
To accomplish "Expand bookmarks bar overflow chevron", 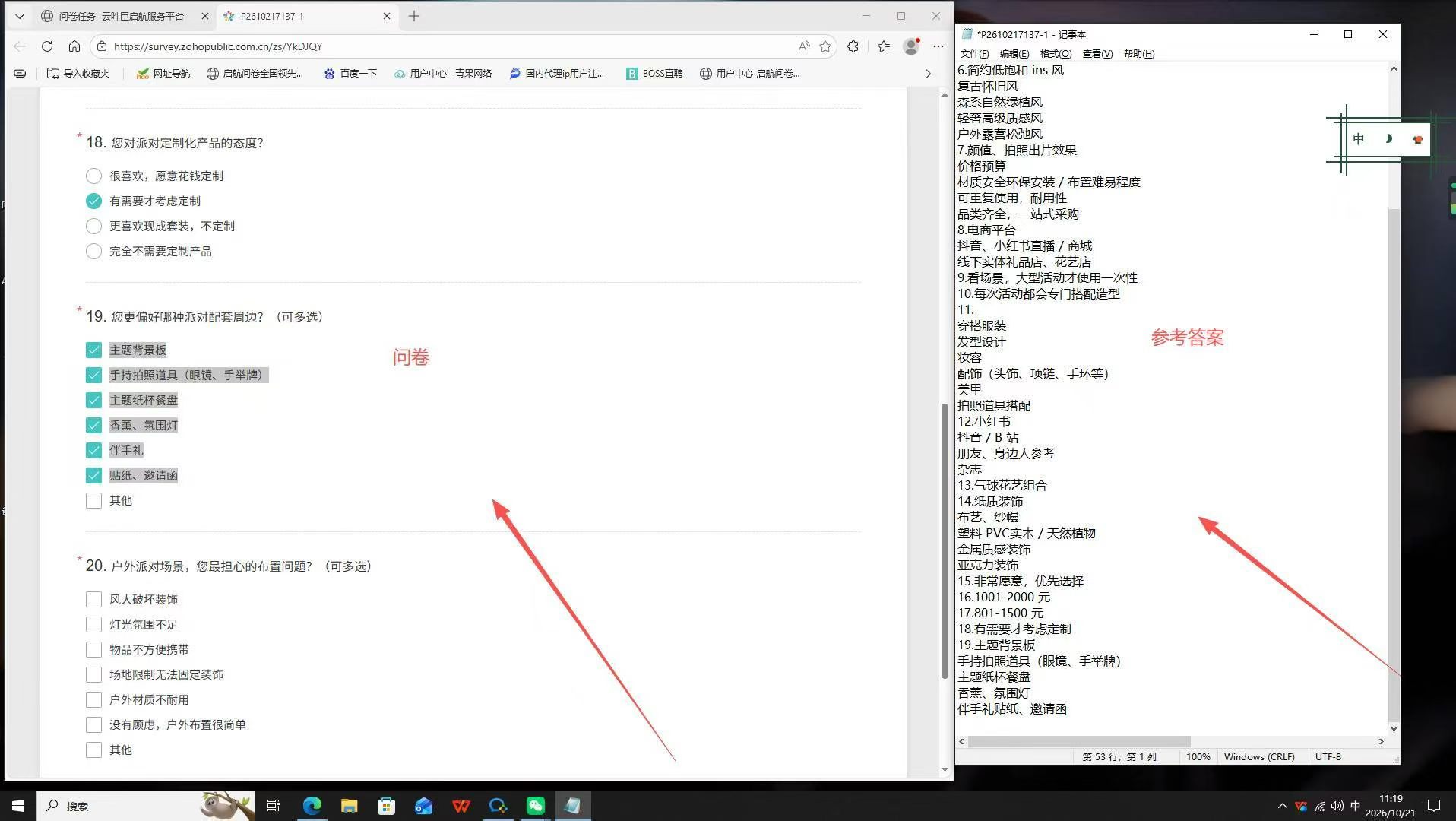I will click(x=928, y=74).
